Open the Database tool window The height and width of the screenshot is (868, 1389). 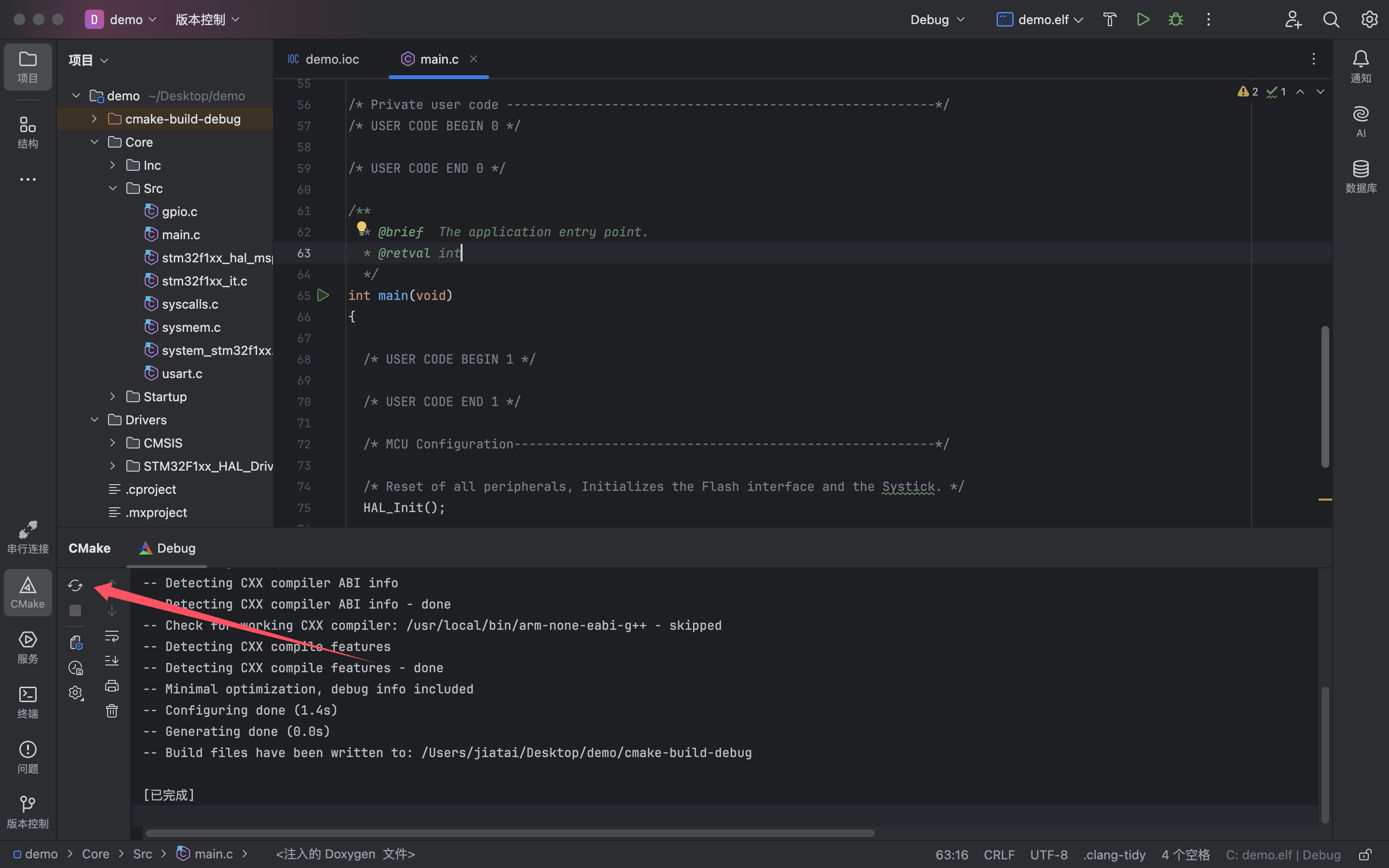[1360, 176]
